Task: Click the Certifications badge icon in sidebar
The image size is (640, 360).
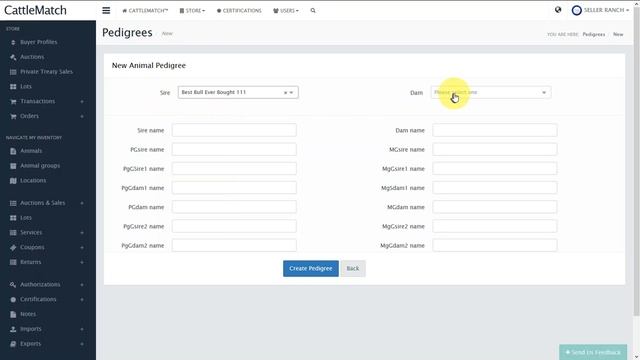Action: [x=13, y=300]
